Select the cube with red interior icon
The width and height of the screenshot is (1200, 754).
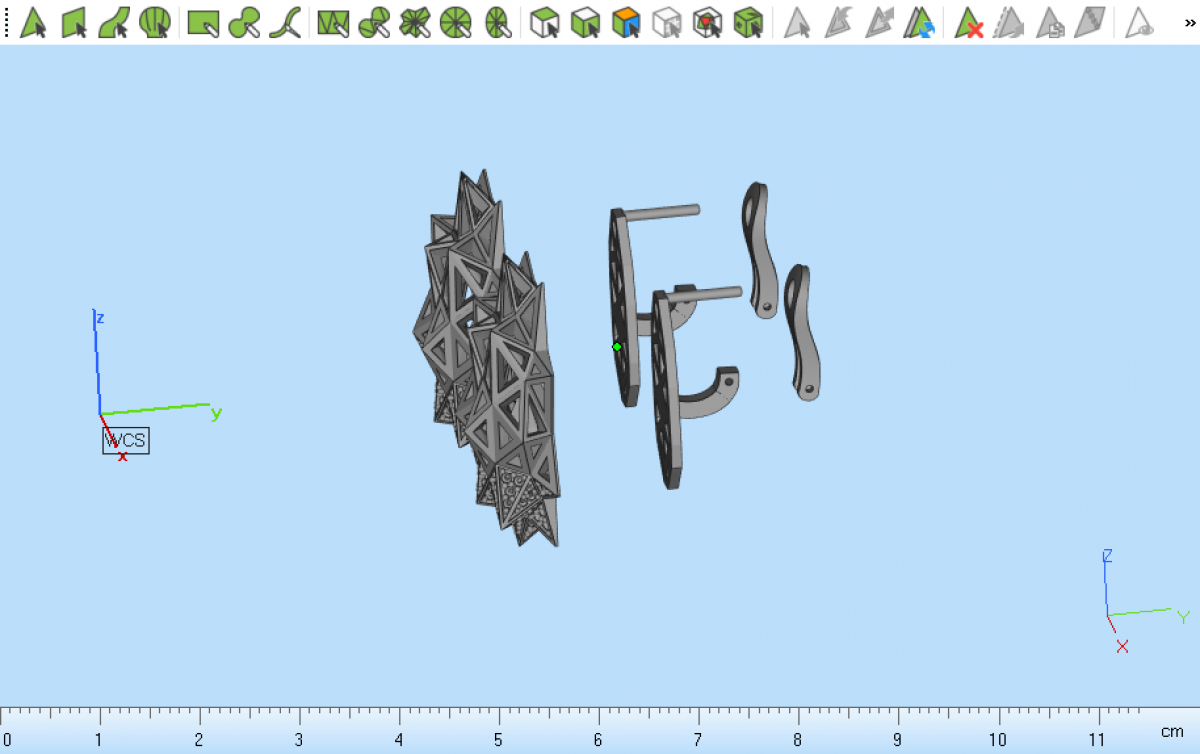tap(708, 22)
